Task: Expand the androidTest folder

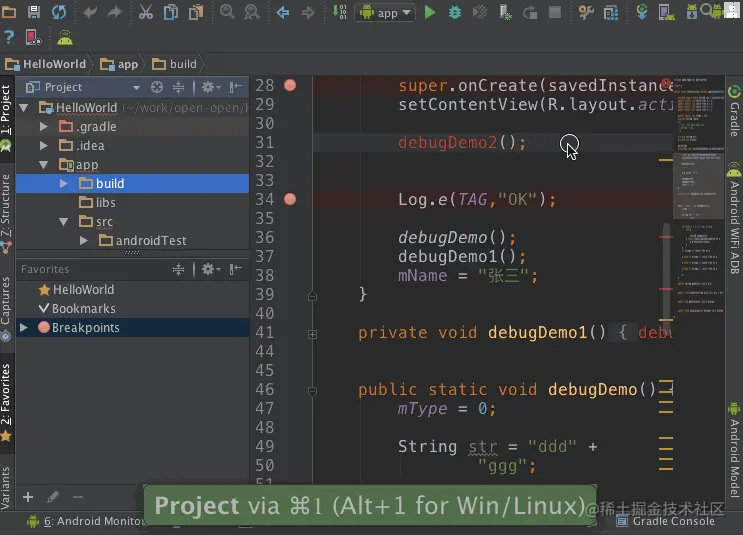Action: click(83, 241)
